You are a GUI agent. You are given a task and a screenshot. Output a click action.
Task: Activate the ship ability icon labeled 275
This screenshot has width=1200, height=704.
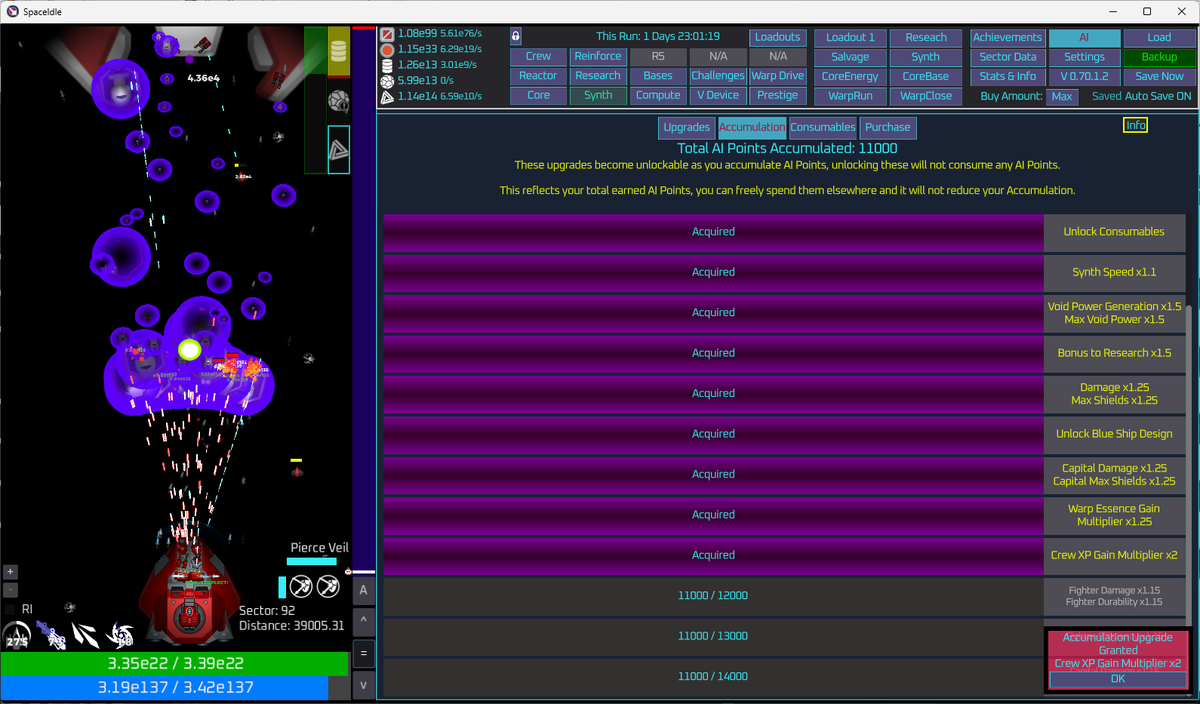pyautogui.click(x=17, y=634)
